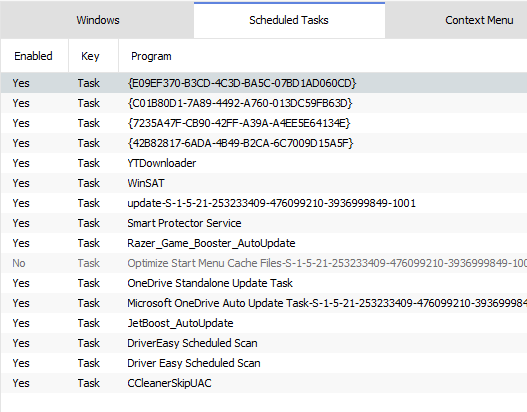The height and width of the screenshot is (412, 527).
Task: Select the CCleanerSkipUAC task
Action: pyautogui.click(x=264, y=383)
